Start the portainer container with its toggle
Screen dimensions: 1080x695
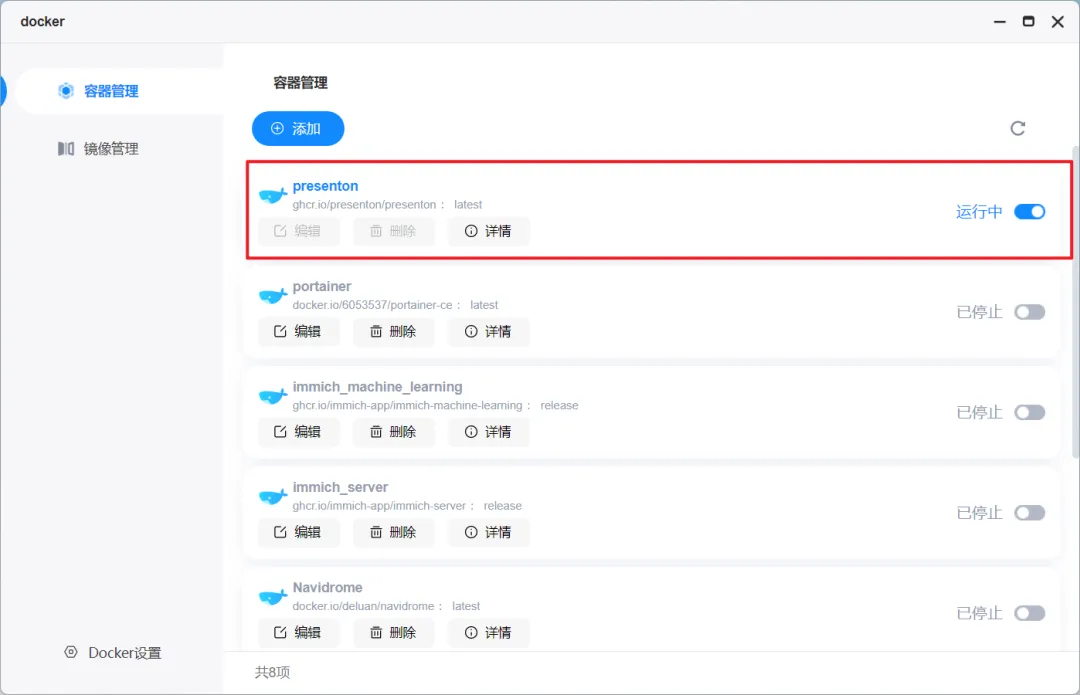1030,312
